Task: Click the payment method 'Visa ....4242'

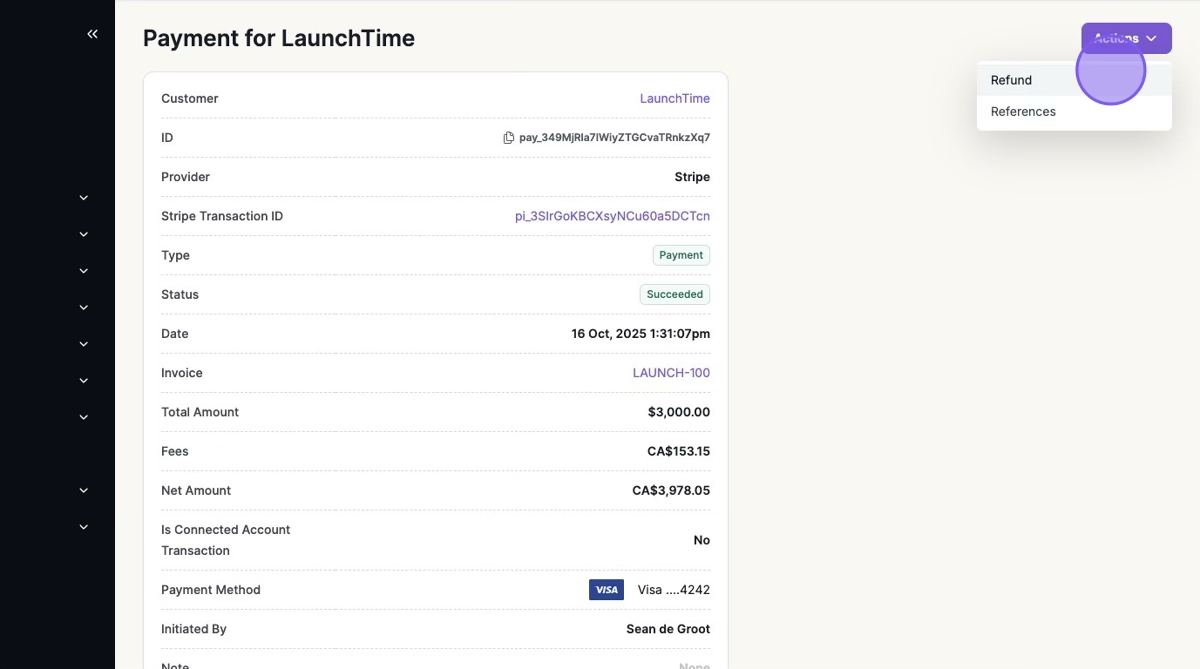Action: pyautogui.click(x=674, y=590)
